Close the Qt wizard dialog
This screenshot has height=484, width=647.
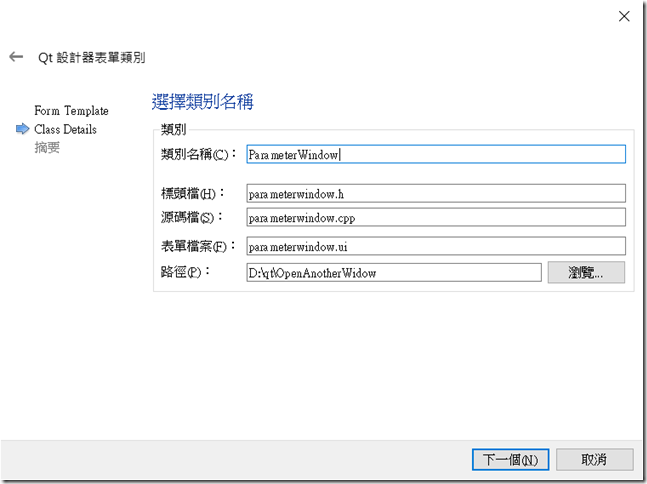click(x=624, y=16)
